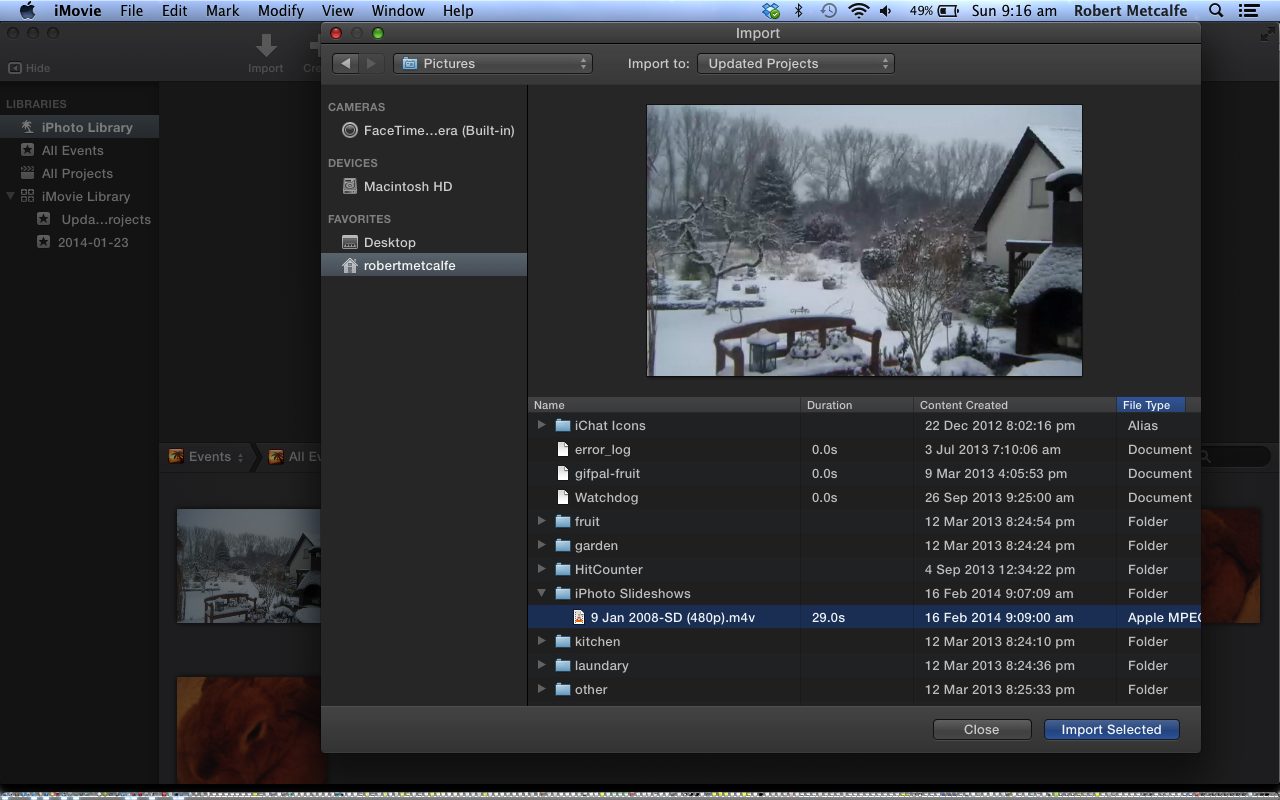This screenshot has width=1280, height=800.
Task: Click the iMovie Library grid icon
Action: (x=28, y=196)
